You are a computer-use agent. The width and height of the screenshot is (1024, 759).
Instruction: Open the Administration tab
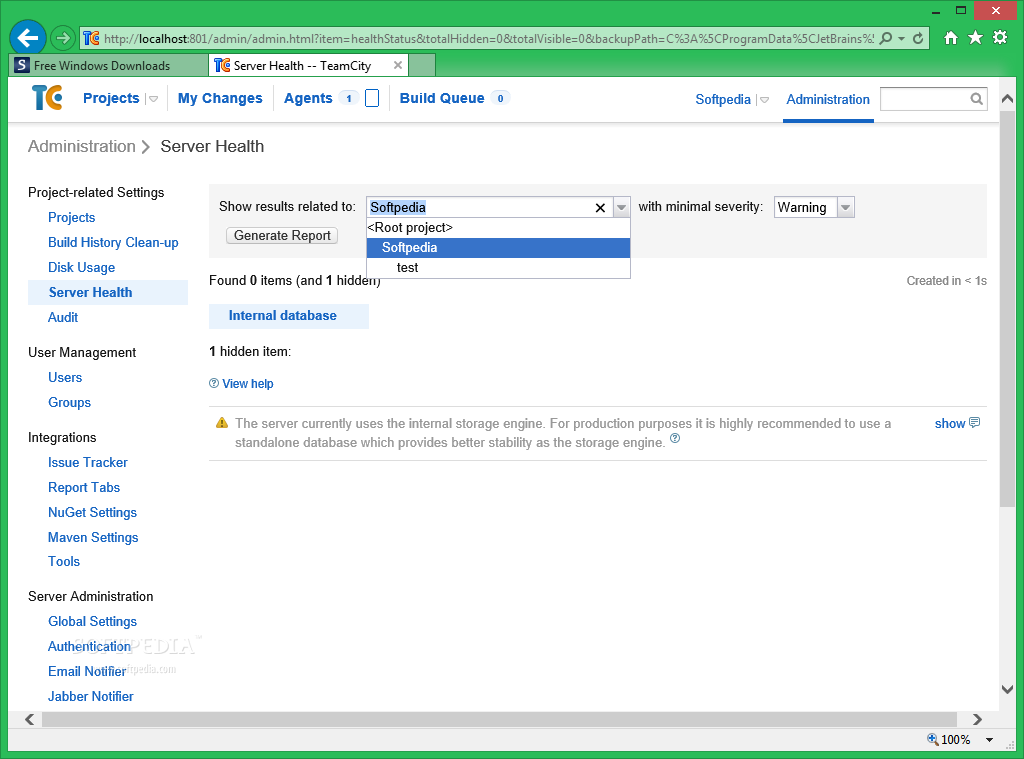tap(827, 99)
